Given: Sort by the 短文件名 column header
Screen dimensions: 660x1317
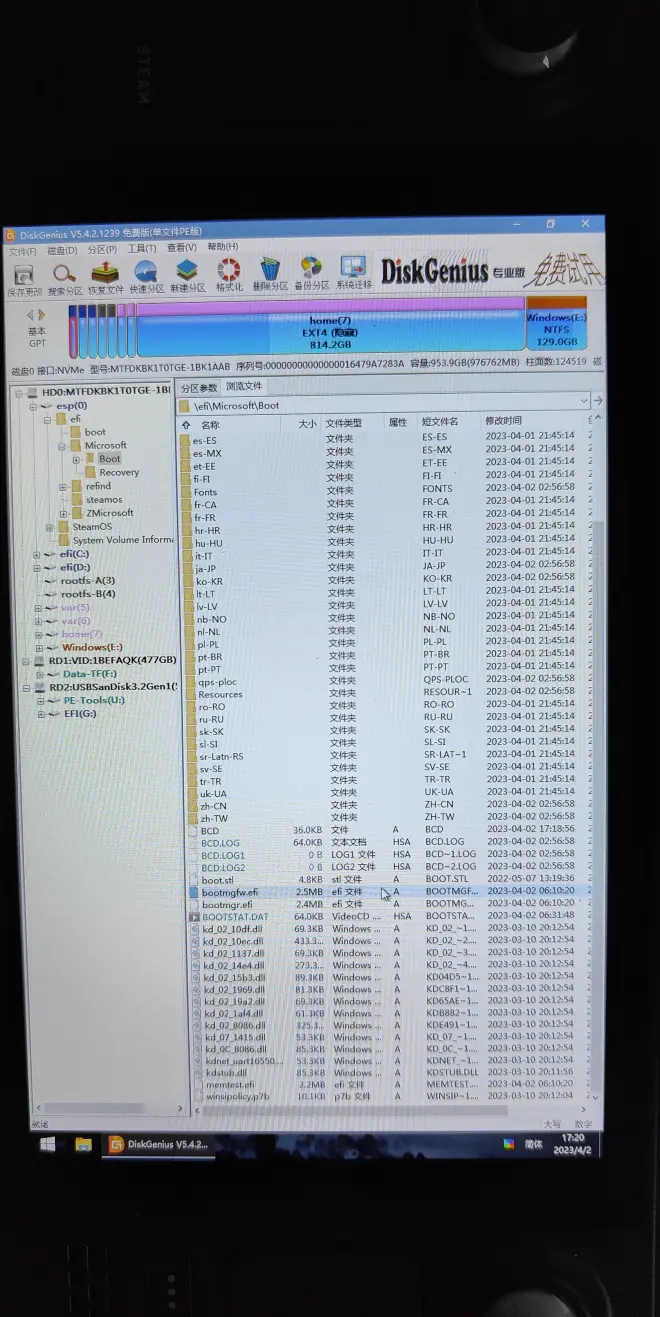Looking at the screenshot, I should pyautogui.click(x=440, y=422).
